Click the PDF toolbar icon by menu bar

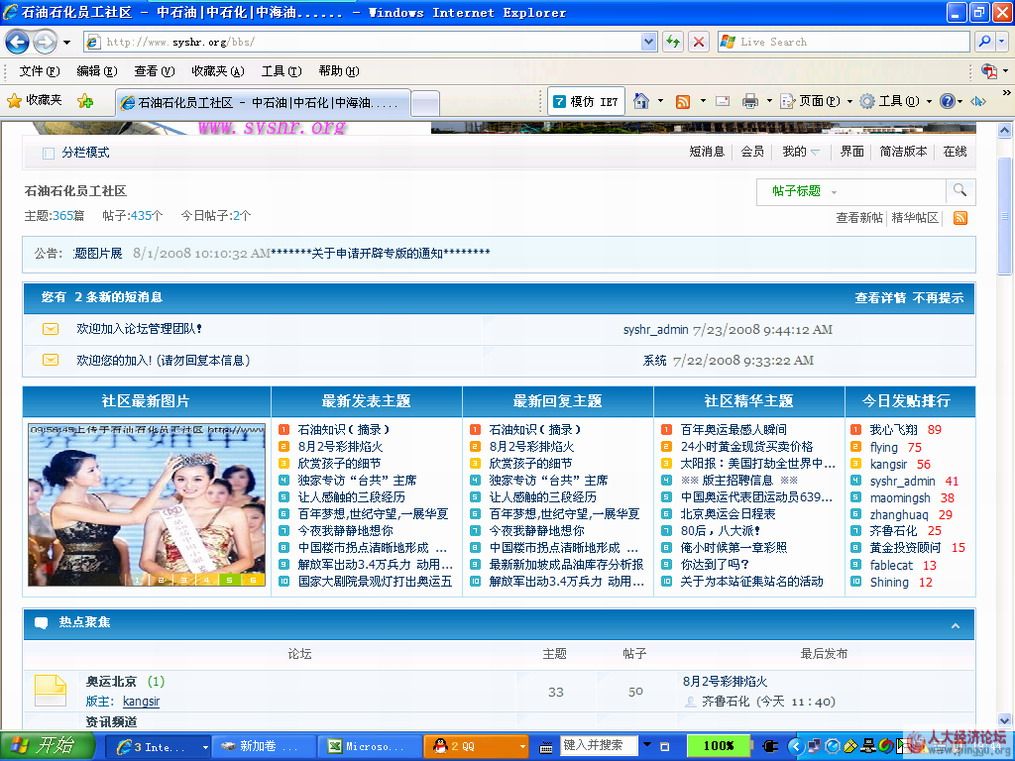pos(988,71)
